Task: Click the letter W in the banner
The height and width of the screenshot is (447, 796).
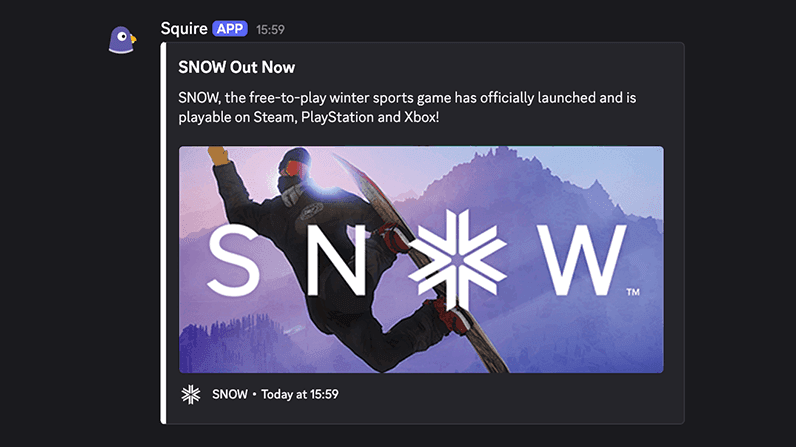Action: [x=582, y=260]
